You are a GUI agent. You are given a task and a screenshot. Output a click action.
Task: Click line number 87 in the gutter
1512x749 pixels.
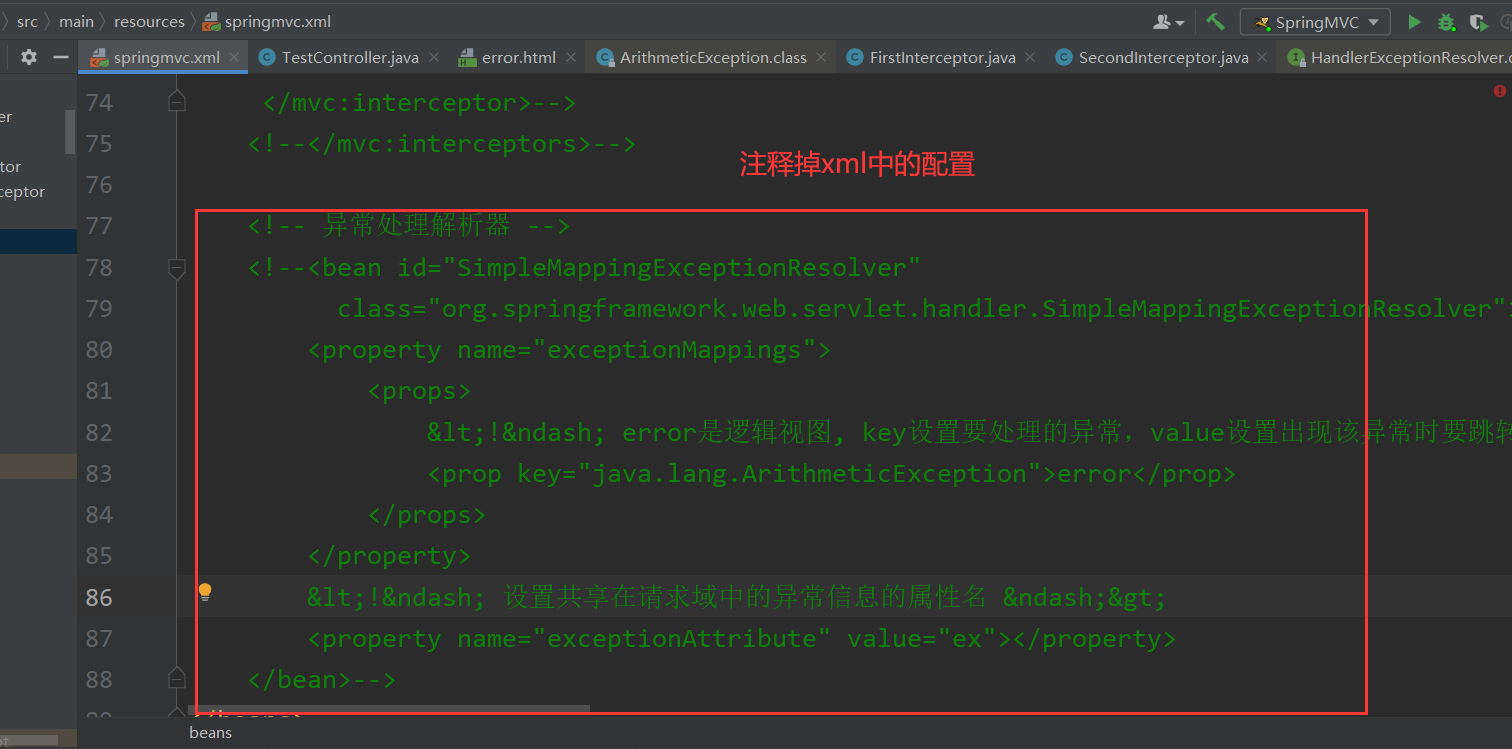click(x=99, y=638)
